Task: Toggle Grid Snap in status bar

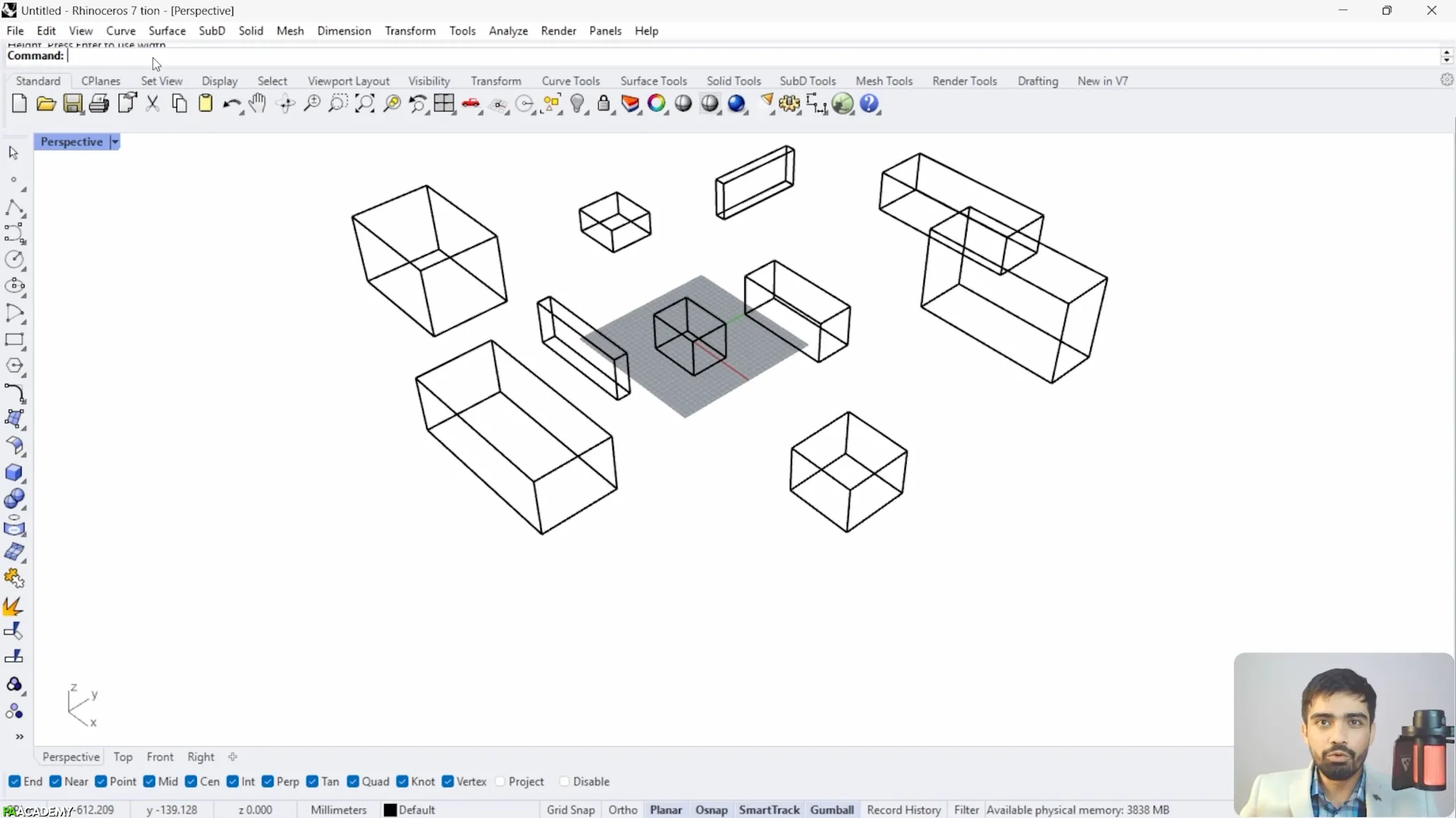Action: coord(570,810)
